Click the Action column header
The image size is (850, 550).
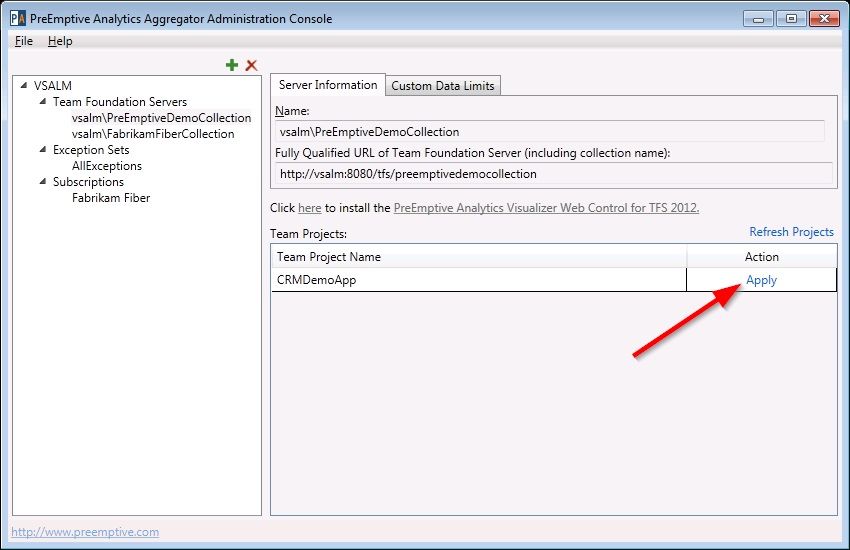[x=762, y=256]
